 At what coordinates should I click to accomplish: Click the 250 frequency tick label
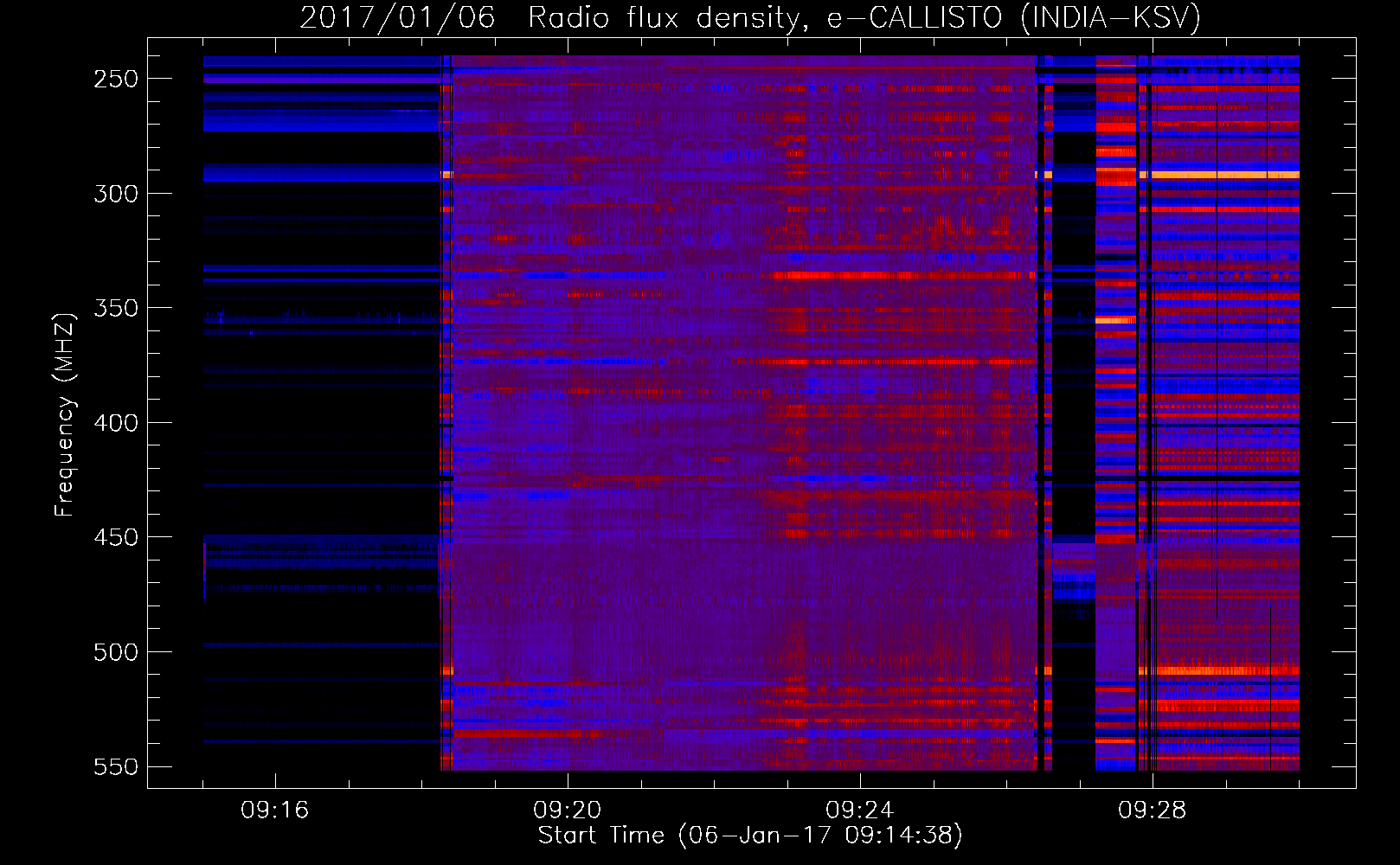[116, 79]
